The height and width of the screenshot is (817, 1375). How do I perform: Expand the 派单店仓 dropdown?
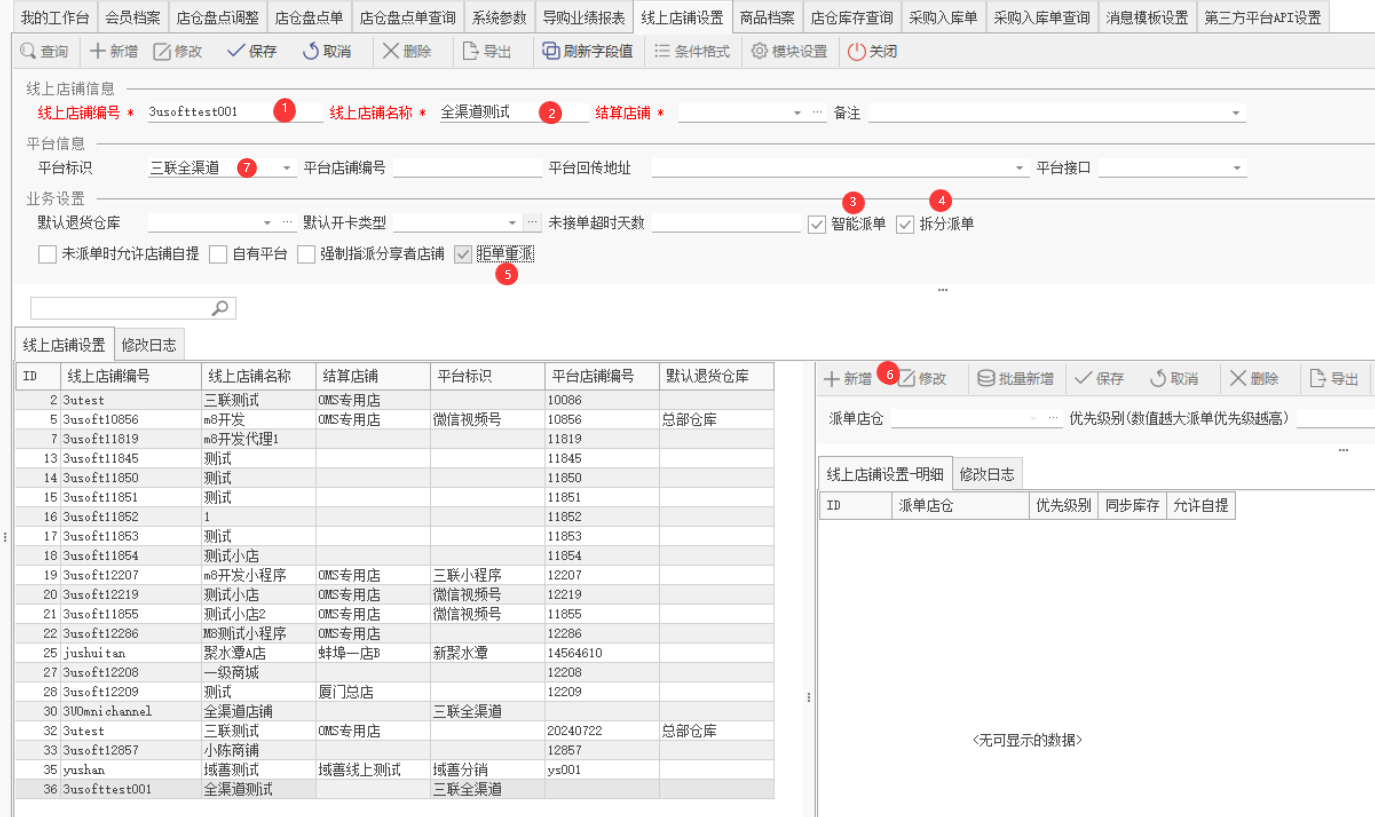(x=1033, y=418)
